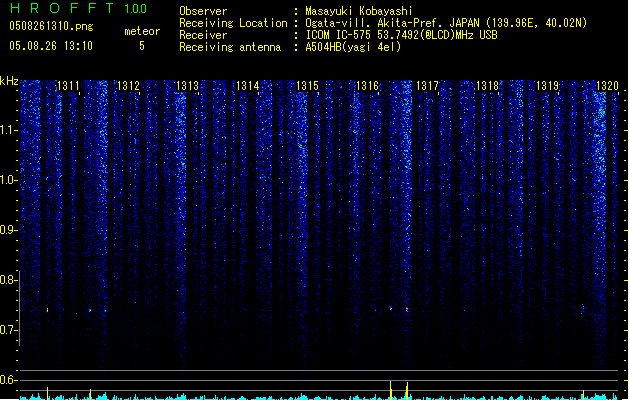Select the ICOM IC-575 53.7492 MHz USB text
The height and width of the screenshot is (400, 629).
coord(401,35)
